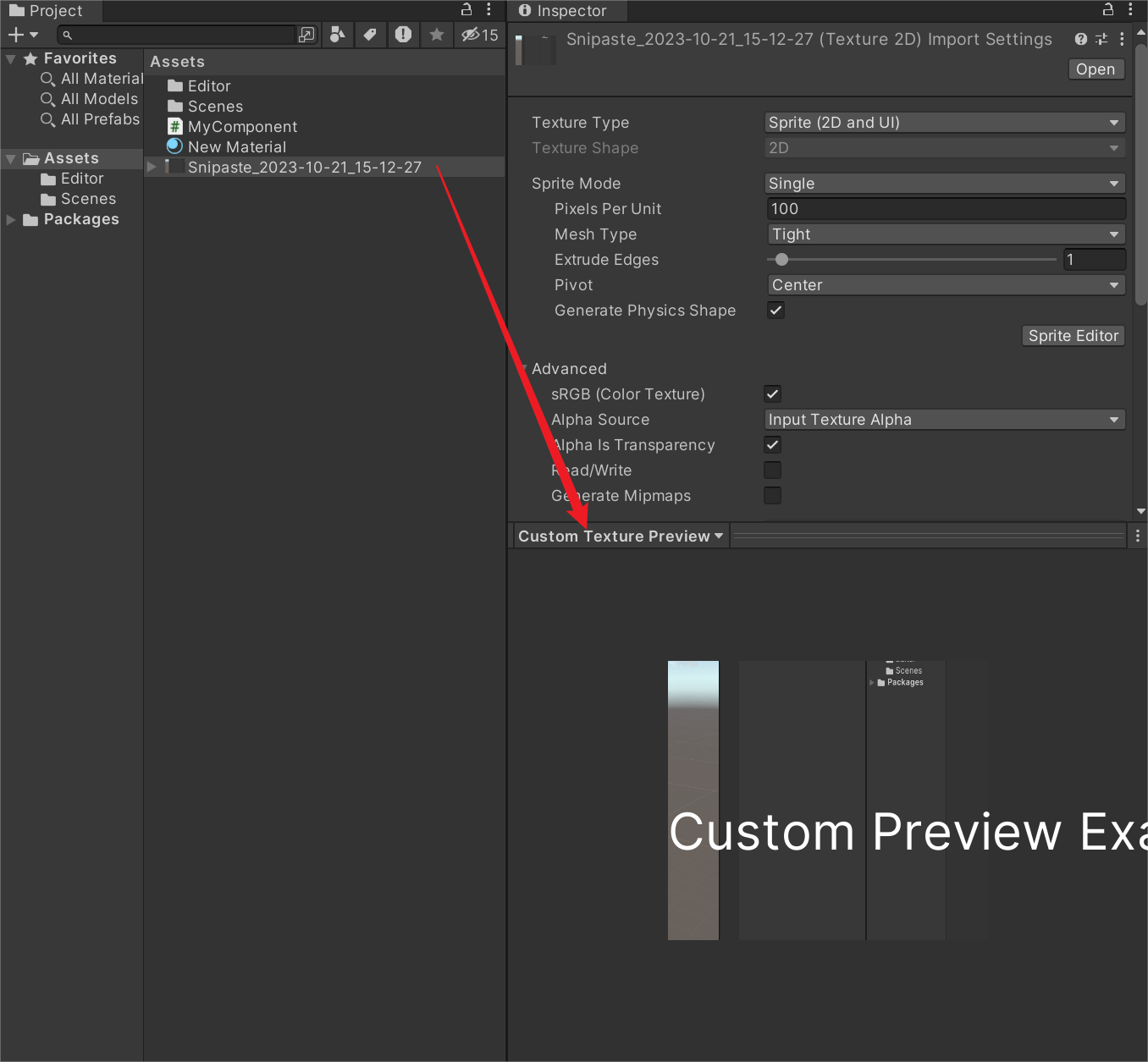The height and width of the screenshot is (1062, 1148).
Task: Open preview panel three-dot menu
Action: [x=1138, y=536]
